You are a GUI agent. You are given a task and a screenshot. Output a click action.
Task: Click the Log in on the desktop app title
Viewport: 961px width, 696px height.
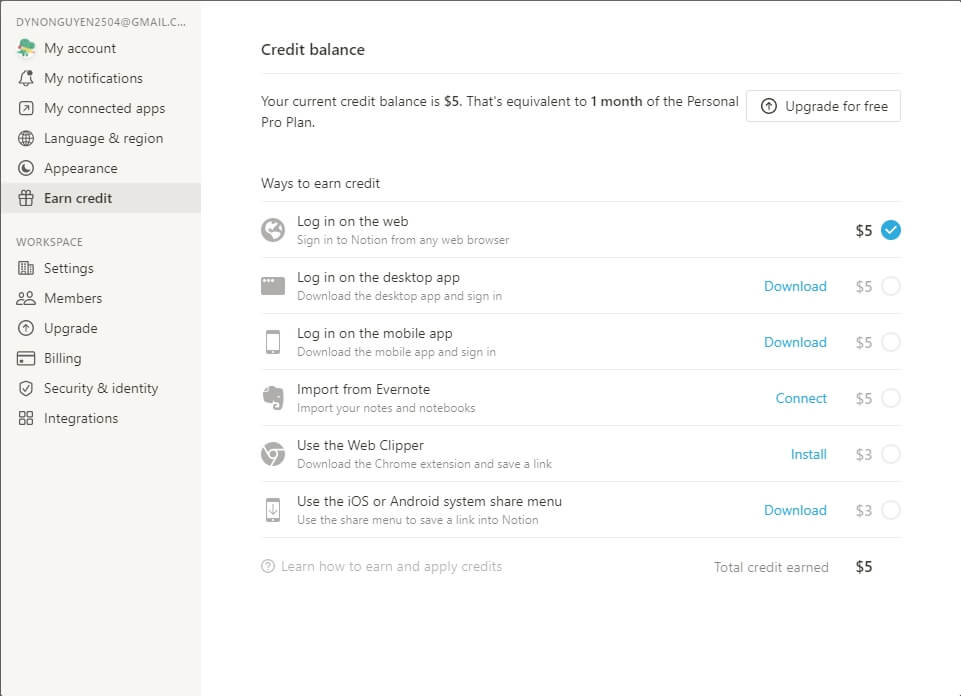(378, 278)
